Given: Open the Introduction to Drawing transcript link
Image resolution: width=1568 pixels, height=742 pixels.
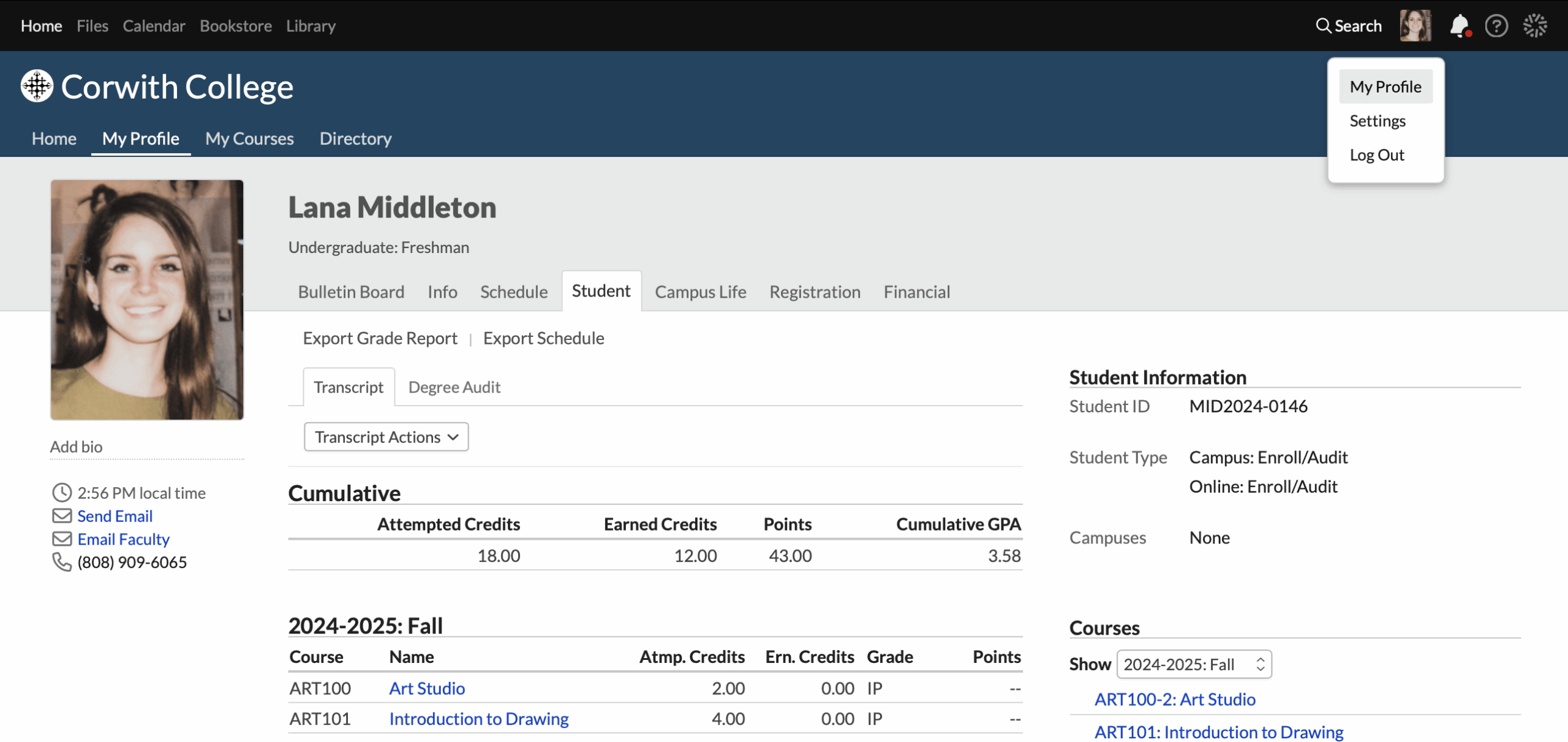Looking at the screenshot, I should [478, 719].
